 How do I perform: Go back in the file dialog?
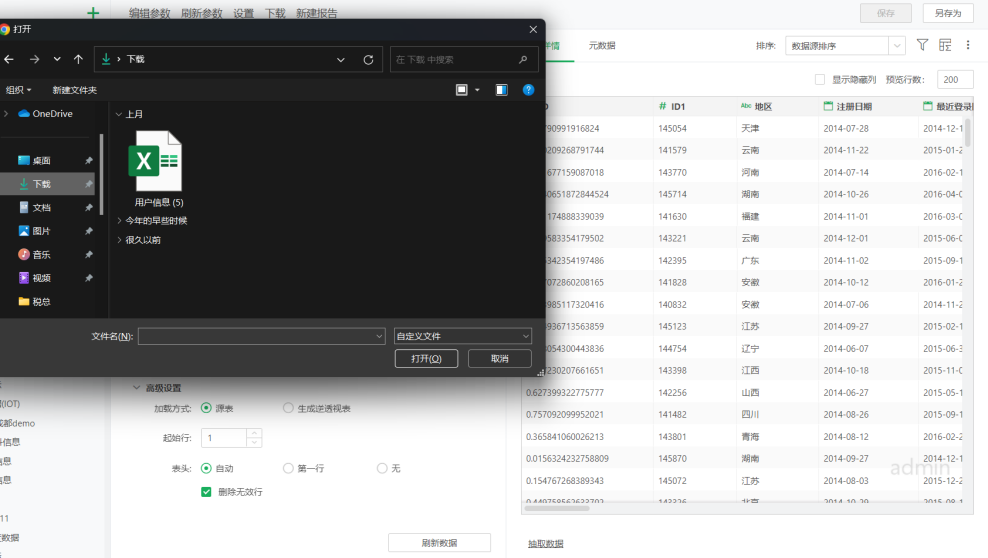pos(9,59)
